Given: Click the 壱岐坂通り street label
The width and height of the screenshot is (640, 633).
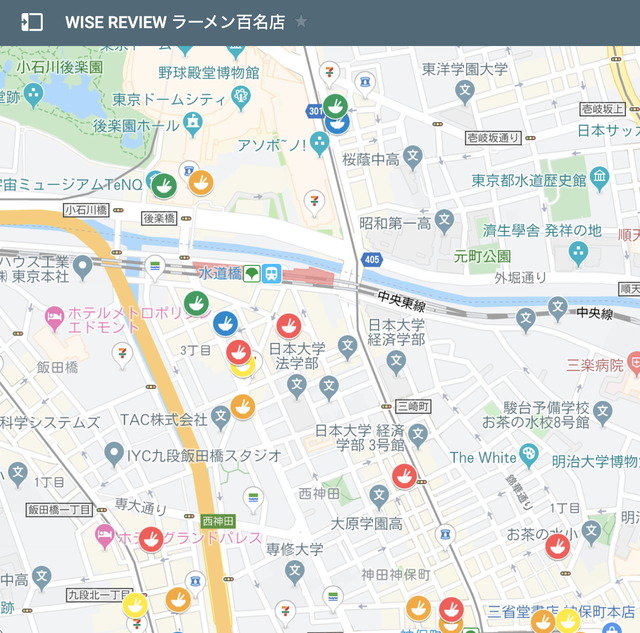Looking at the screenshot, I should coord(493,138).
